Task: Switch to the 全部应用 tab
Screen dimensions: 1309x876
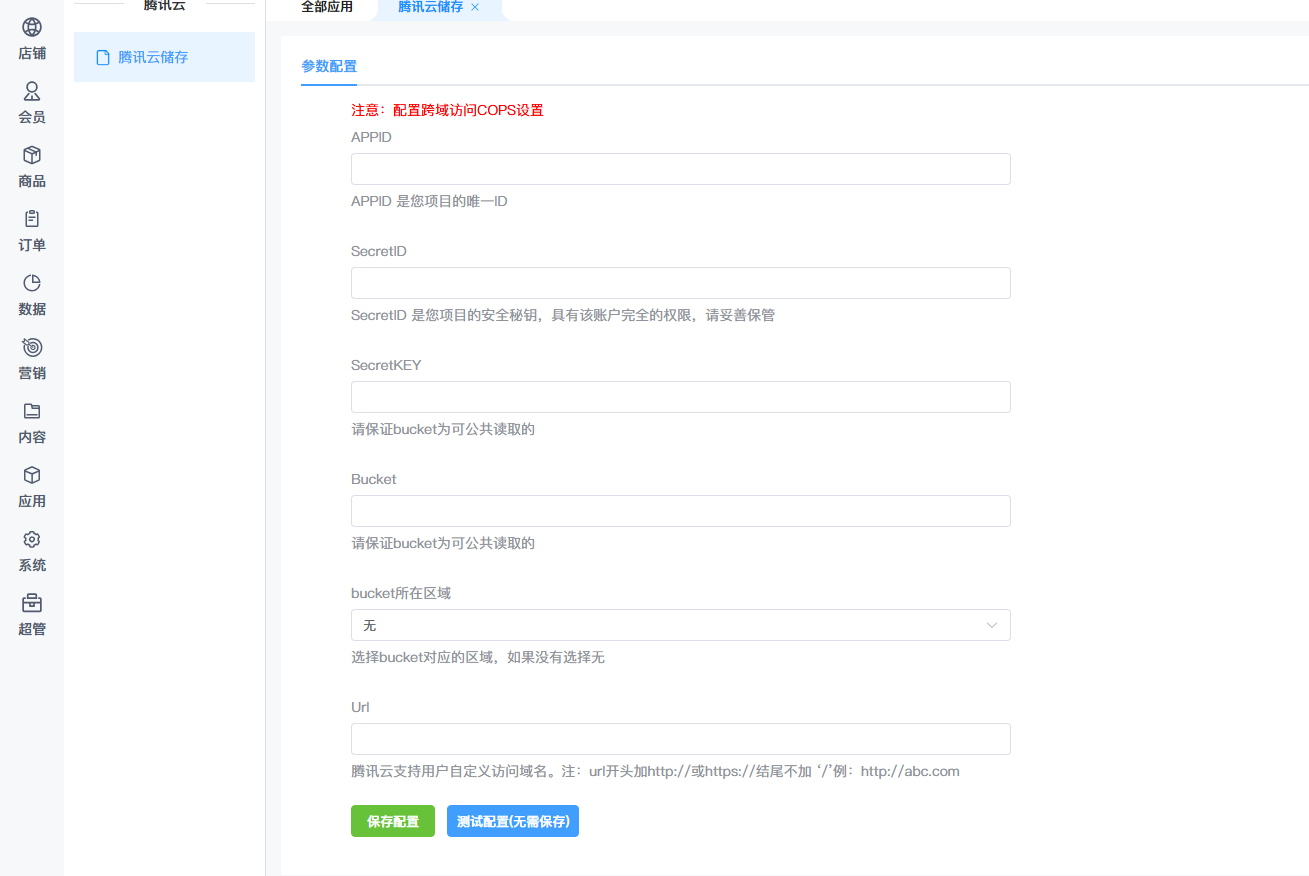Action: 327,7
